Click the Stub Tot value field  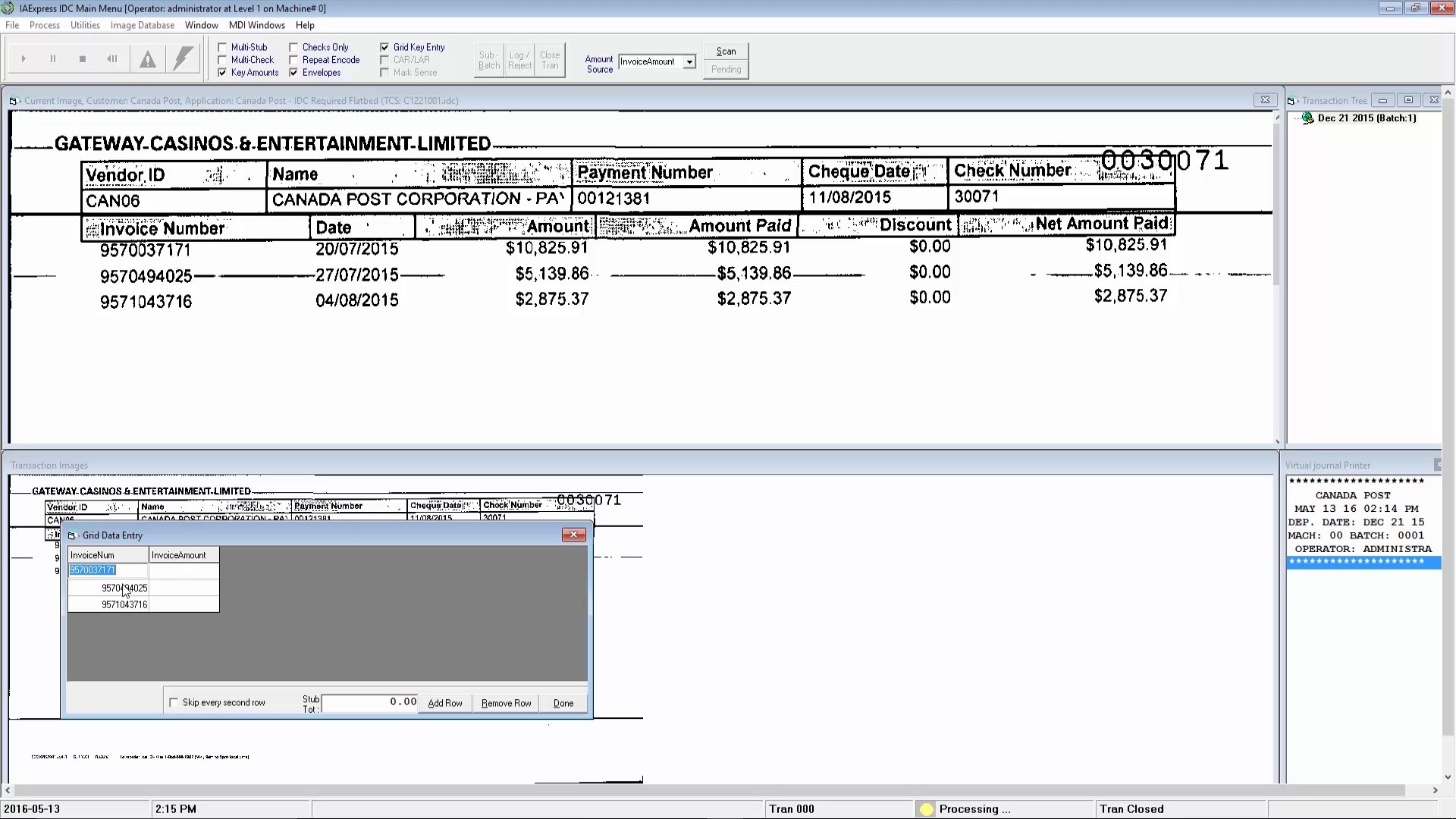pyautogui.click(x=370, y=702)
